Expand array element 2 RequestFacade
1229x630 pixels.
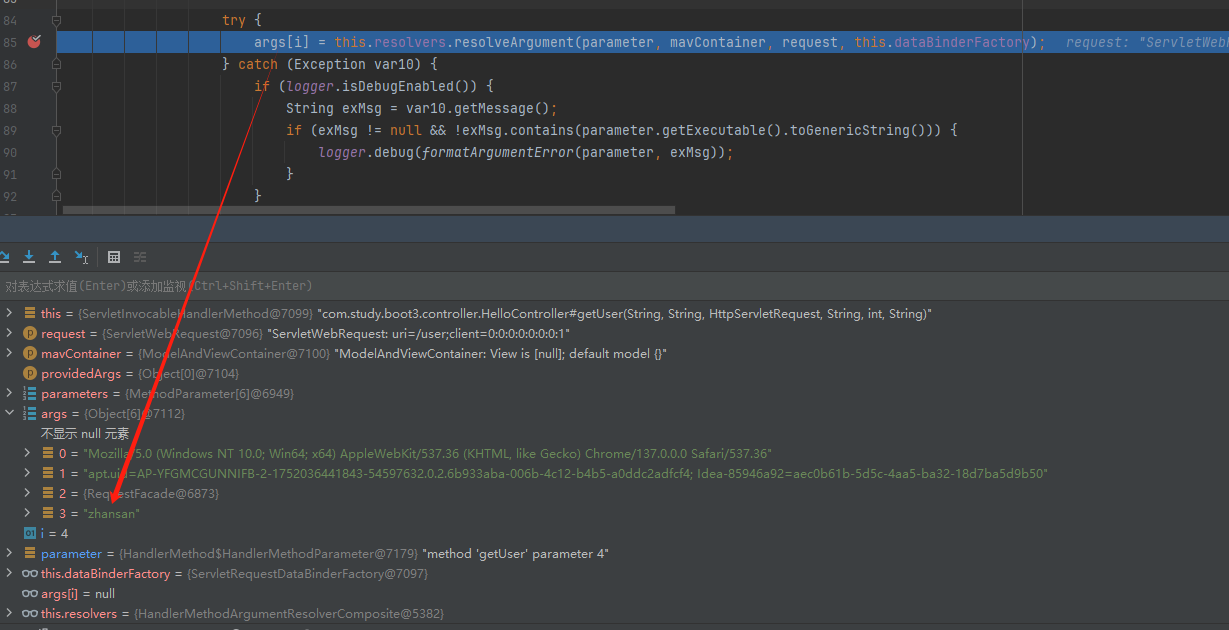(x=29, y=493)
